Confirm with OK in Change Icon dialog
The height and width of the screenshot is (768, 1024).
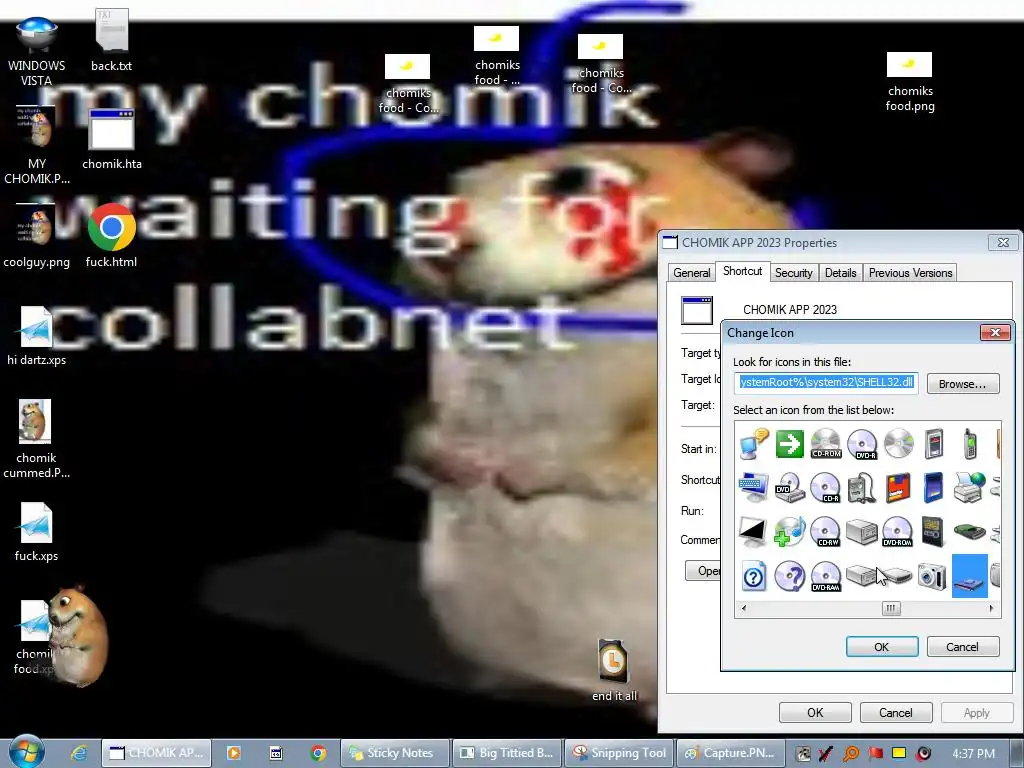point(882,647)
